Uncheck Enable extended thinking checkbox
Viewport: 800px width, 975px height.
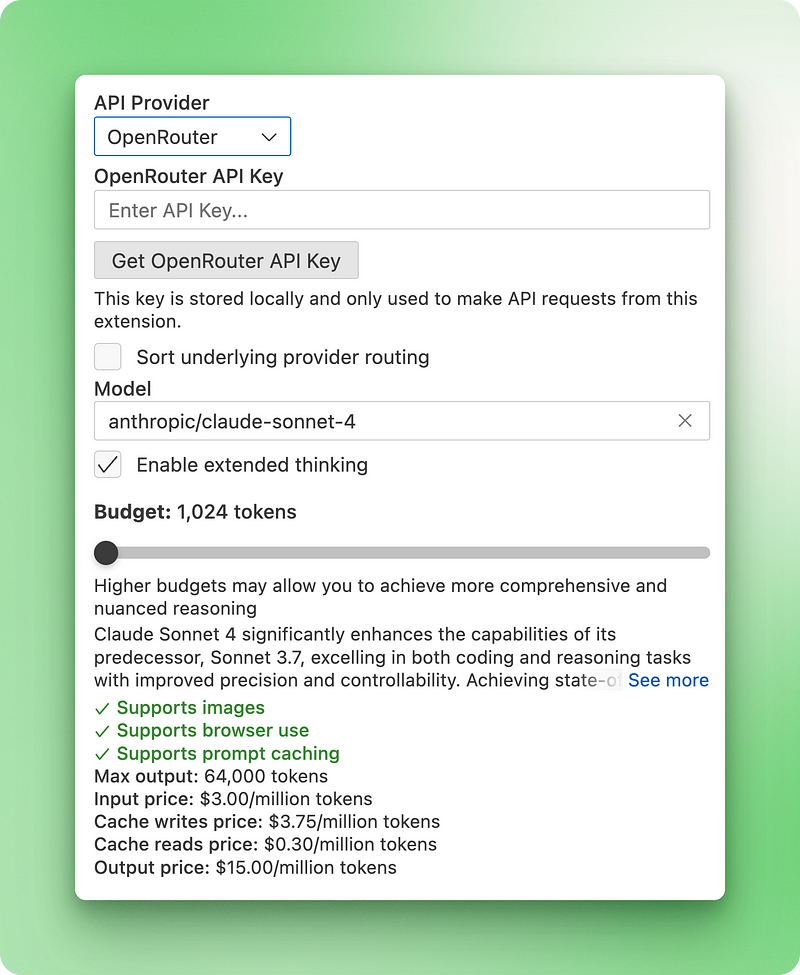click(x=108, y=464)
